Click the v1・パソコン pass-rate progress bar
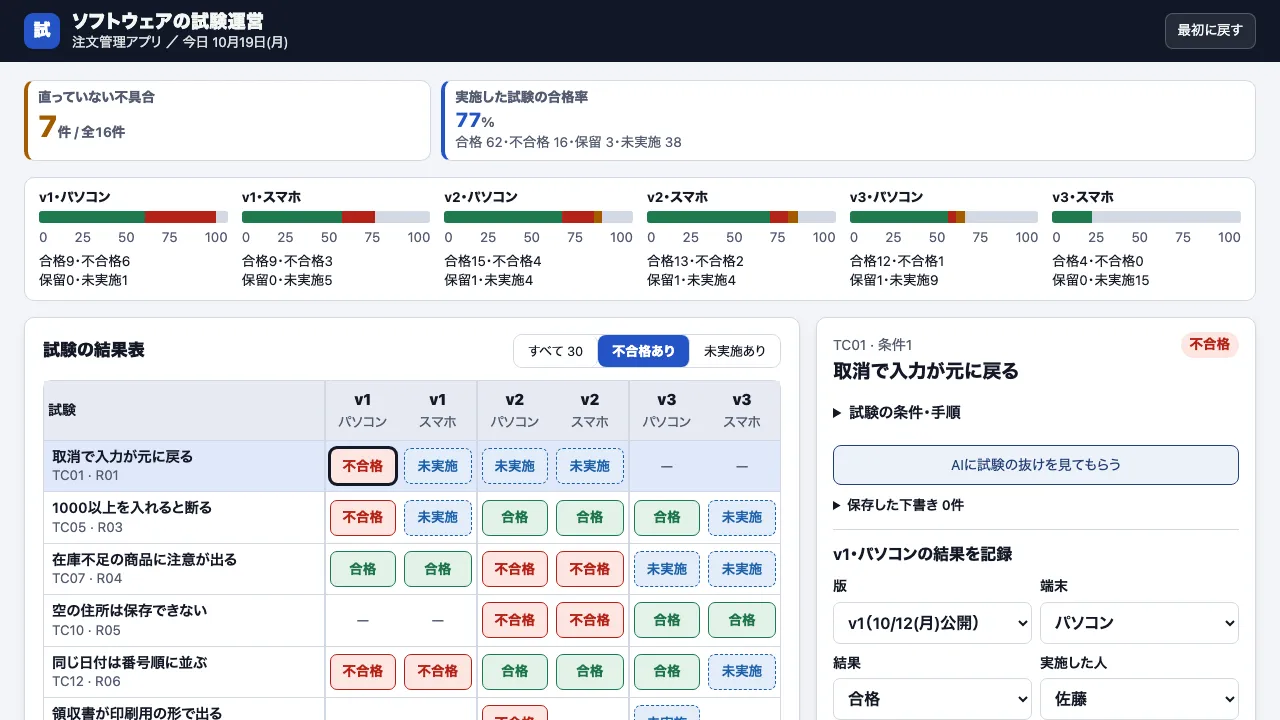Screen dimensions: 1280x720 point(133,217)
